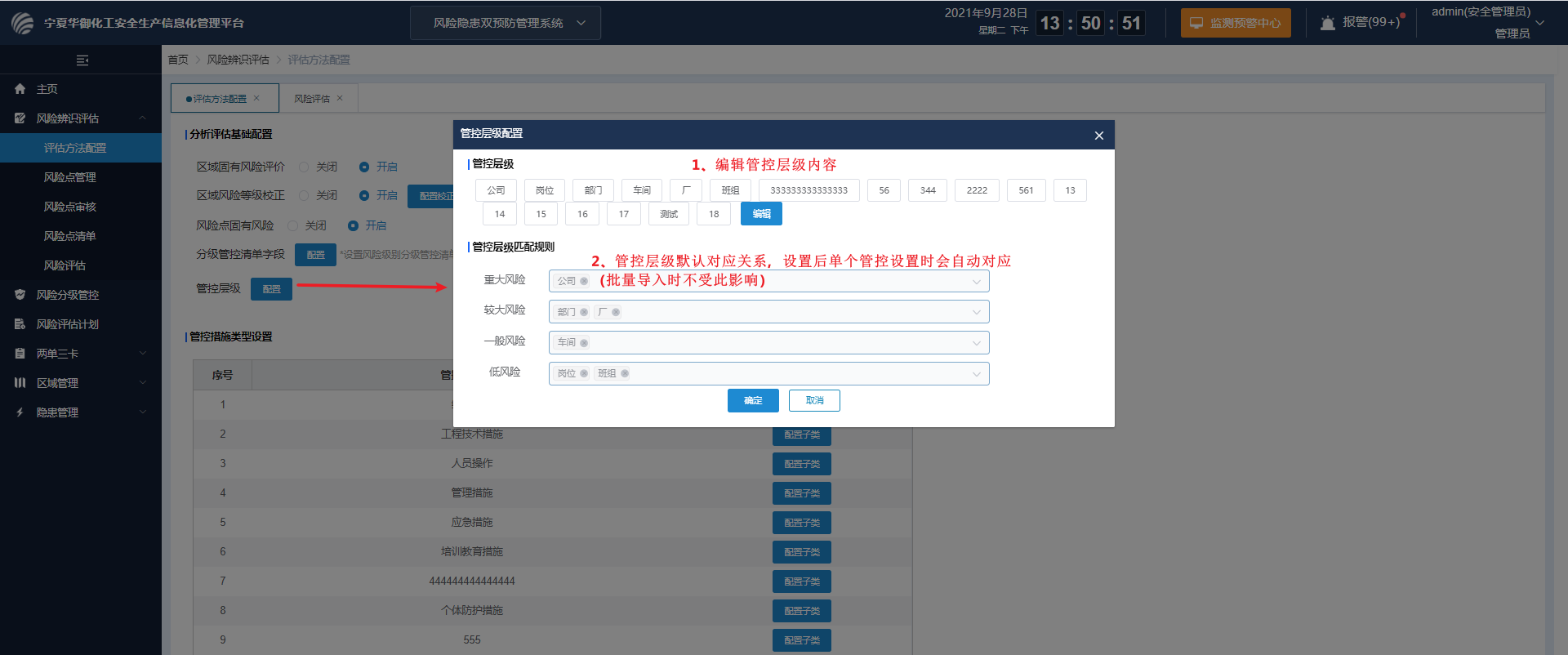Click the 风险辨识评估 sidebar icon
Viewport: 1568px width, 655px height.
pyautogui.click(x=20, y=118)
